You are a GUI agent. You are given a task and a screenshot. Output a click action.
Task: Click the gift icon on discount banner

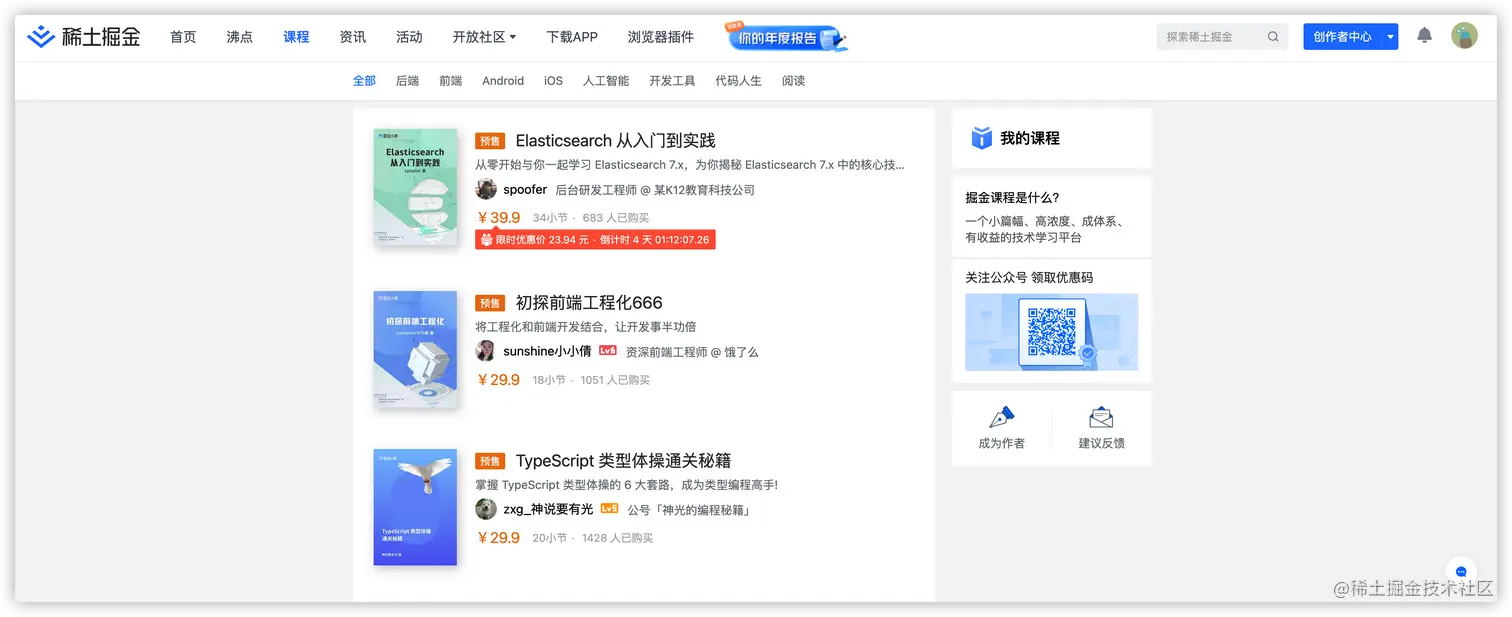[487, 240]
